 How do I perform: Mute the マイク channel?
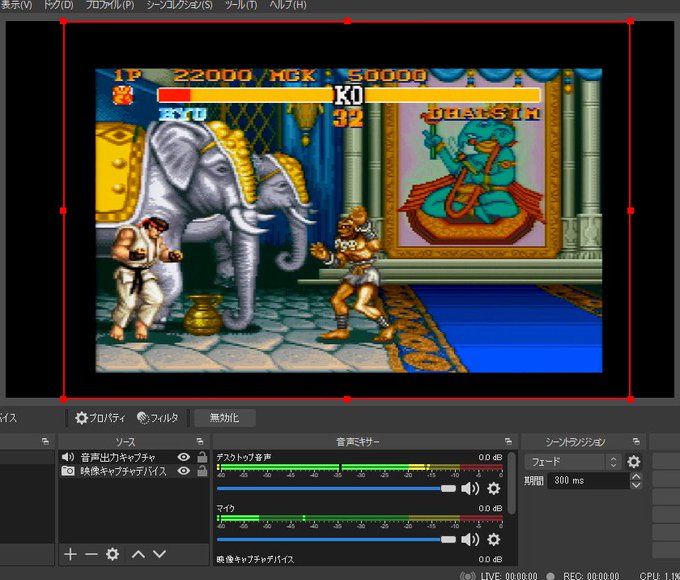(470, 540)
